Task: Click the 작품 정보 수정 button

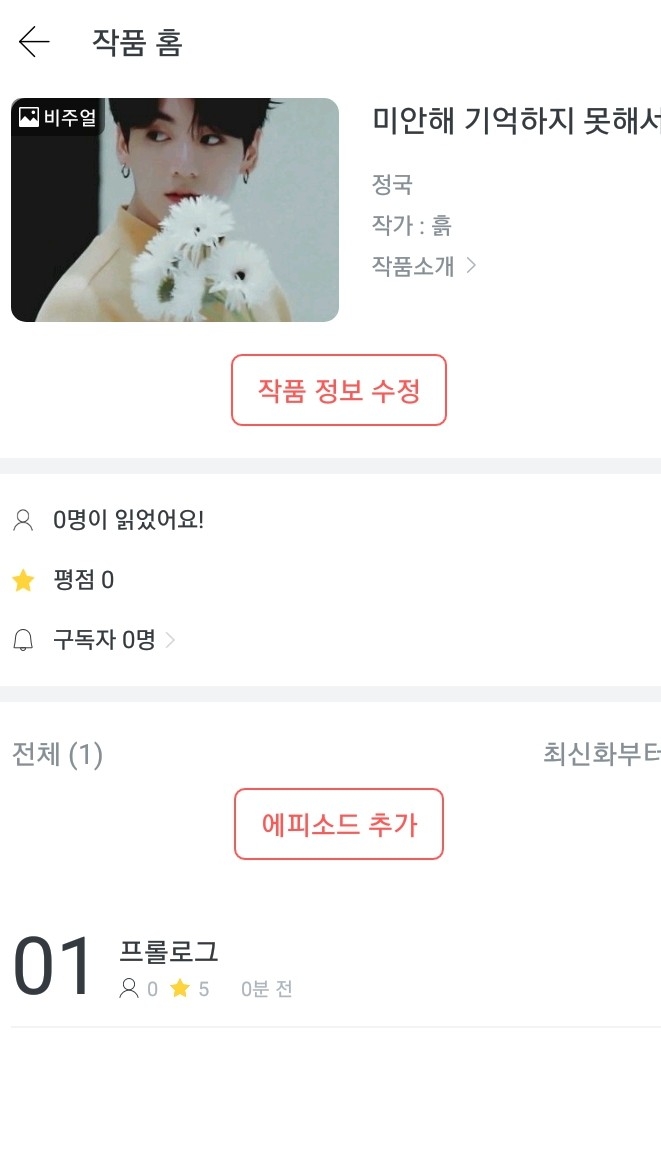Action: (x=339, y=390)
